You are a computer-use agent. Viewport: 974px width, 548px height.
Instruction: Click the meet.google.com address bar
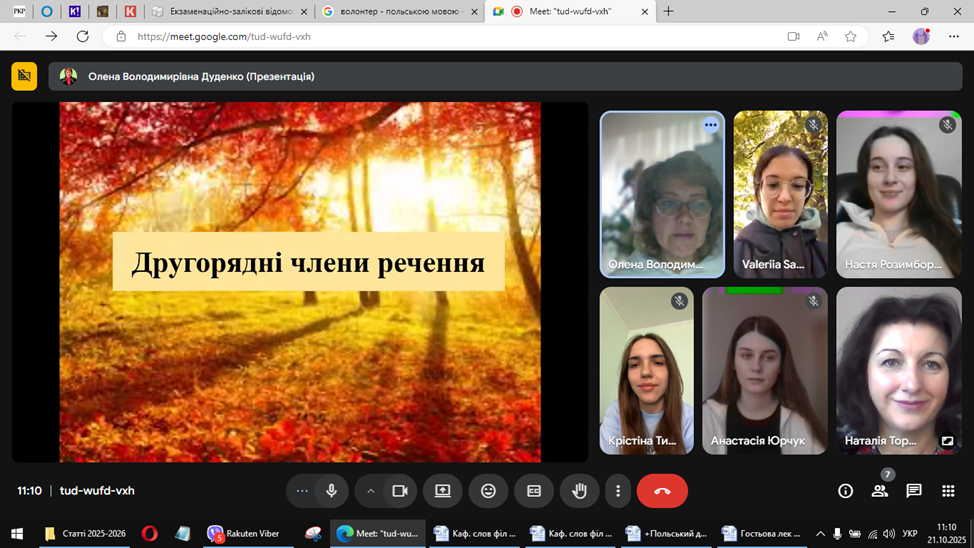pos(400,36)
